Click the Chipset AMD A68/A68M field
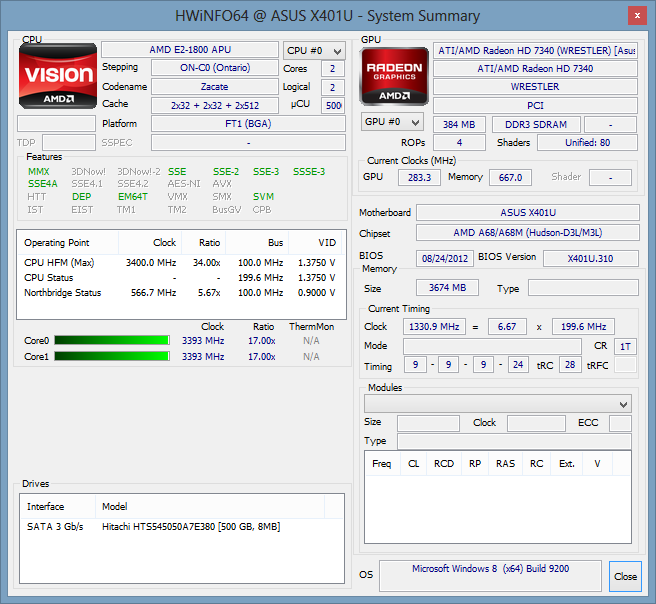 (x=528, y=233)
